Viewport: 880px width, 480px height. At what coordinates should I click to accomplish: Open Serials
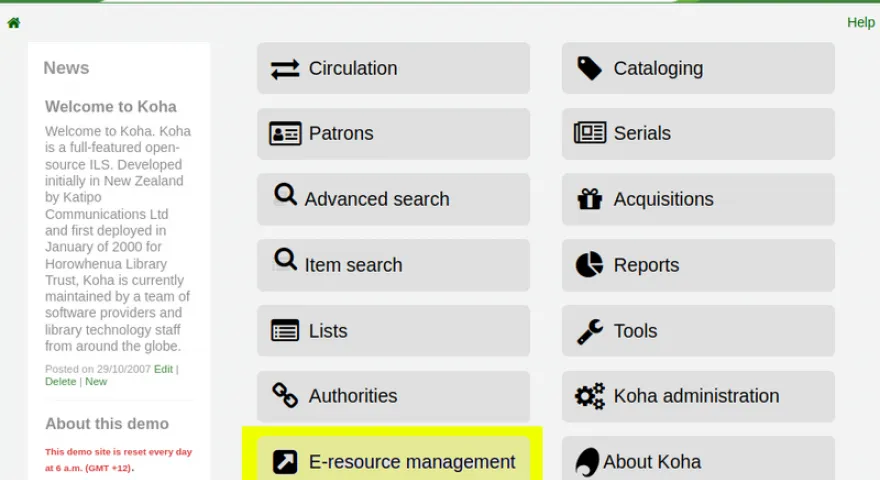click(698, 134)
